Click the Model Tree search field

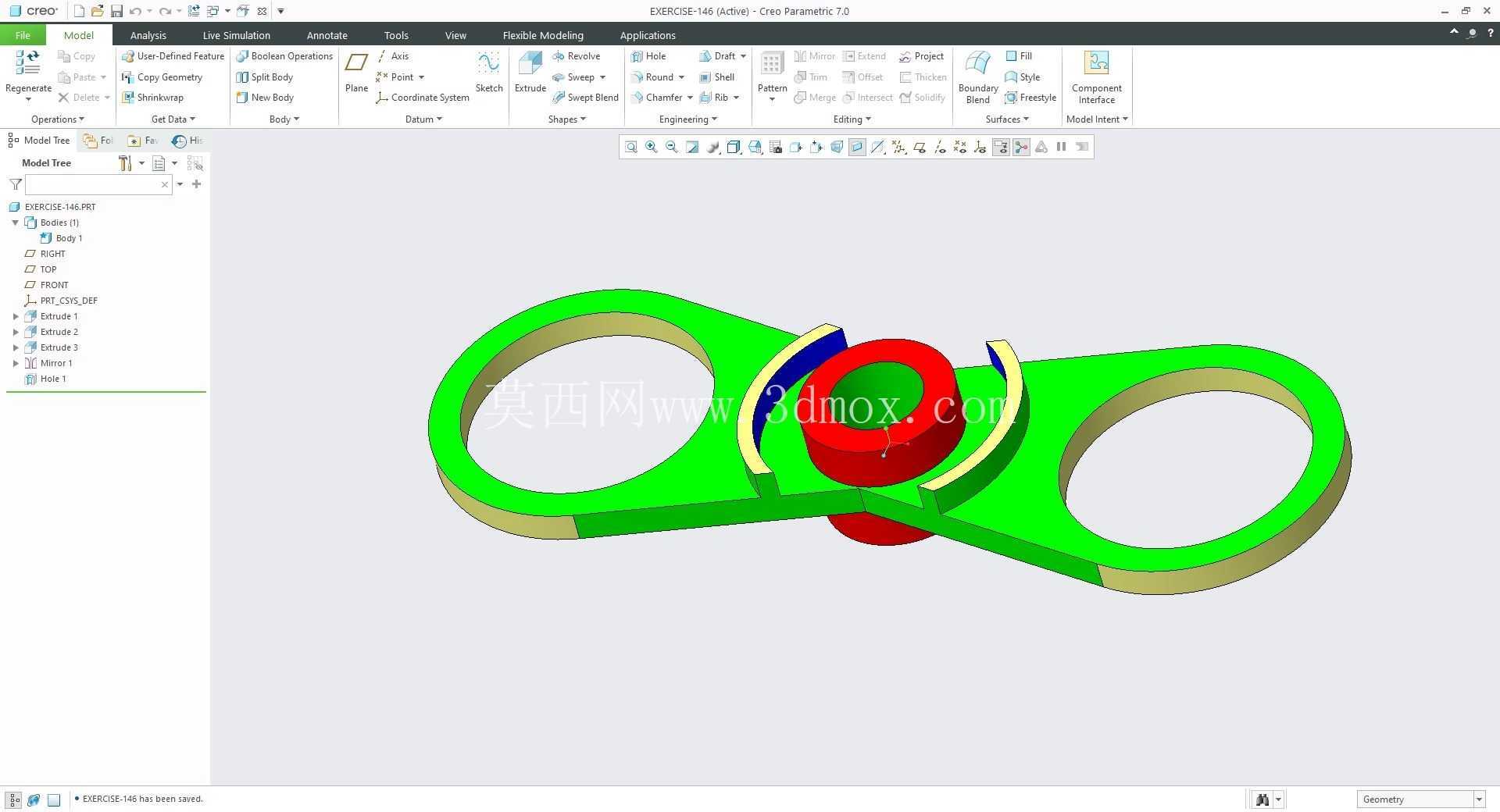coord(98,184)
